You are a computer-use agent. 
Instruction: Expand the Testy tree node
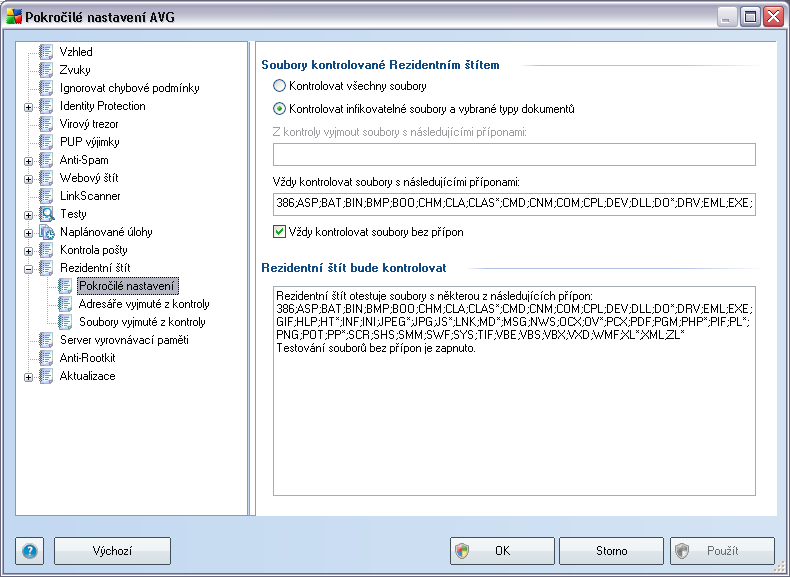click(28, 215)
